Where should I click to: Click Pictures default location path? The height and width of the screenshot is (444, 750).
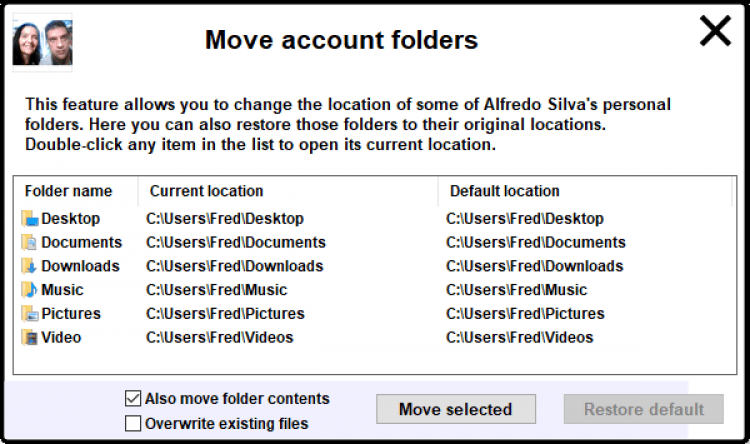pyautogui.click(x=525, y=314)
